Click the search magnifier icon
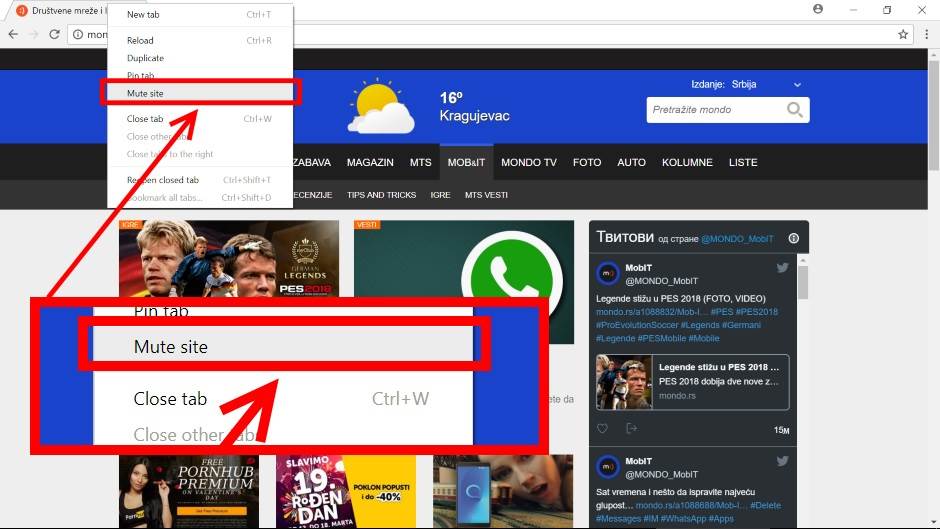Screen dimensions: 940x529 point(794,110)
